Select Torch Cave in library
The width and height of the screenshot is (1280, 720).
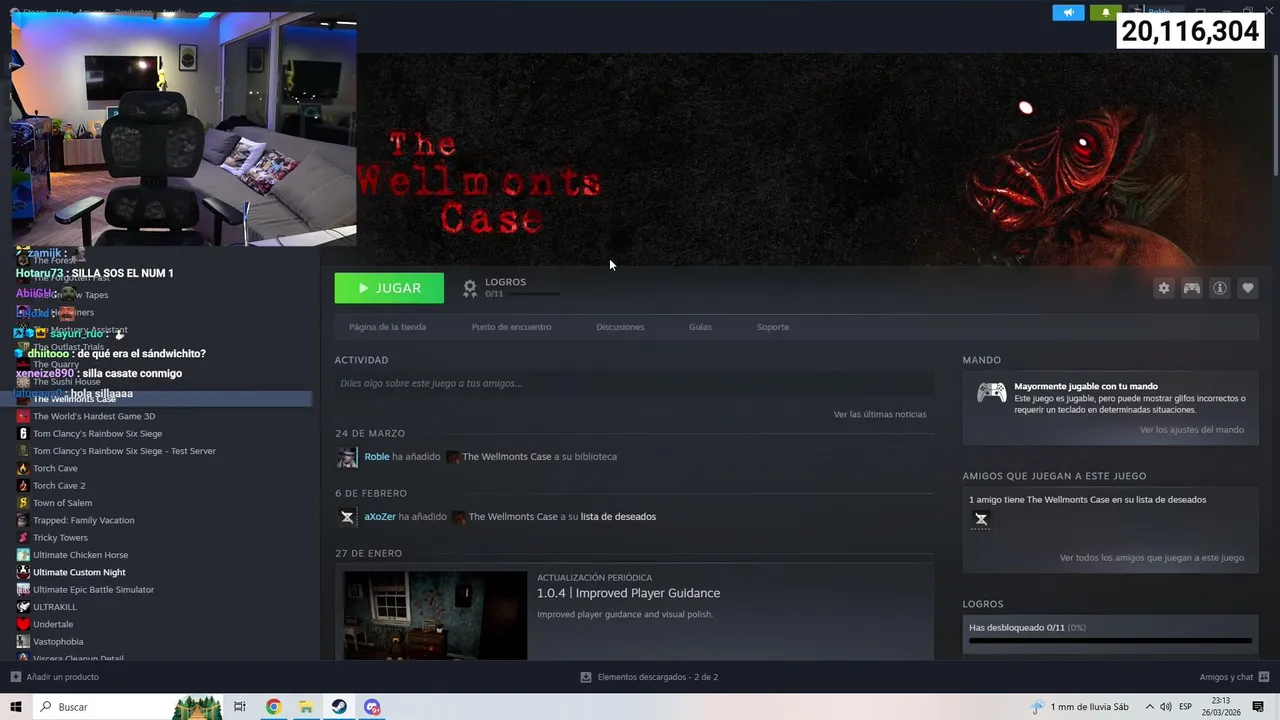point(55,468)
